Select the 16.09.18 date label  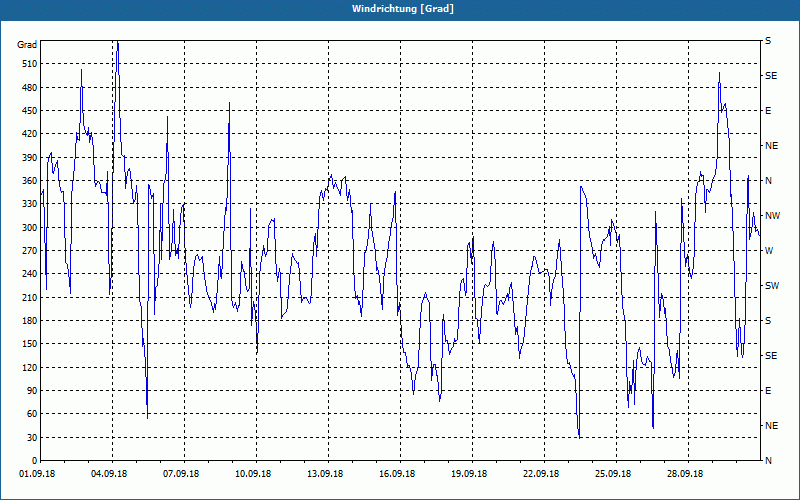pyautogui.click(x=397, y=474)
